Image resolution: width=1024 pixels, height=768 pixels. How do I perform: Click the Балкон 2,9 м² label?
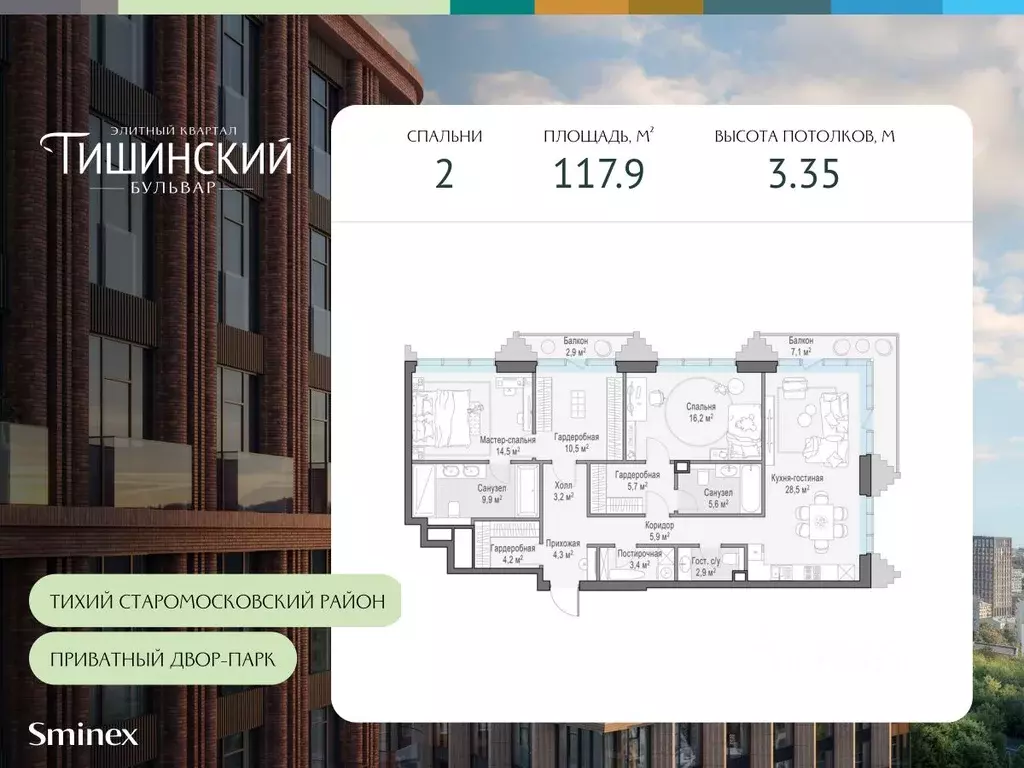coord(575,346)
